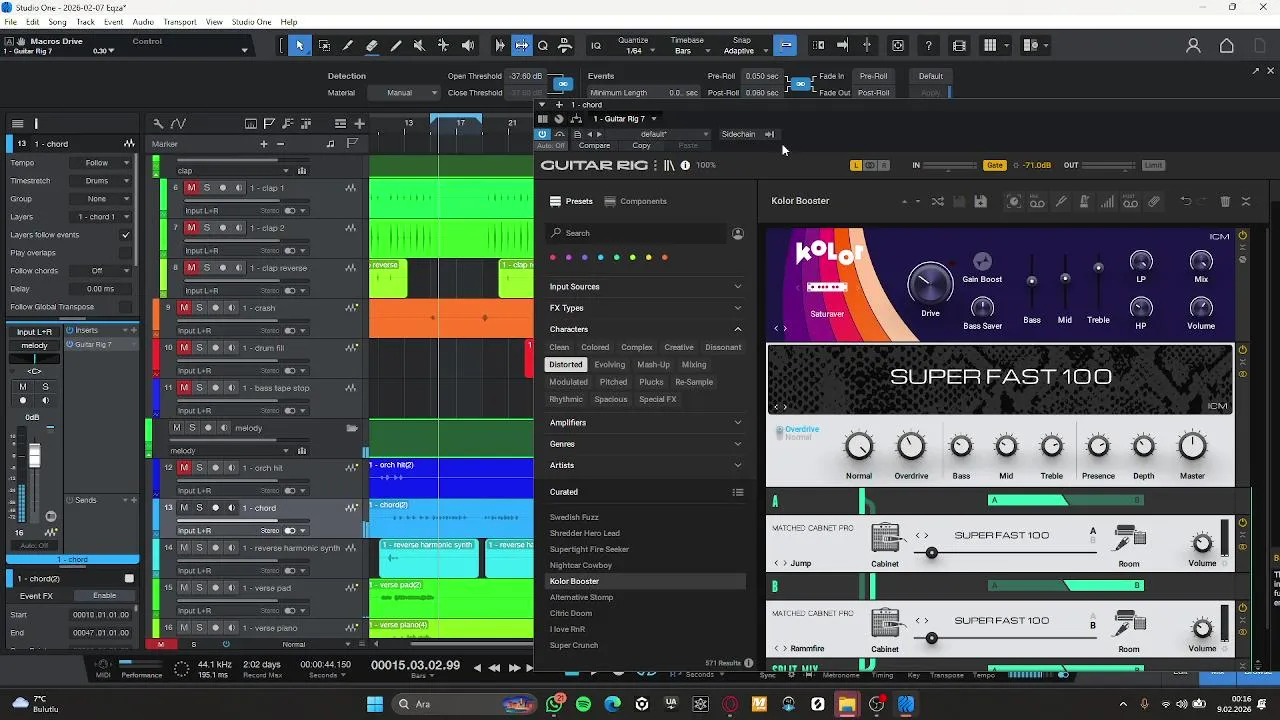The height and width of the screenshot is (720, 1280).
Task: Click the Default button in Events
Action: 931,76
